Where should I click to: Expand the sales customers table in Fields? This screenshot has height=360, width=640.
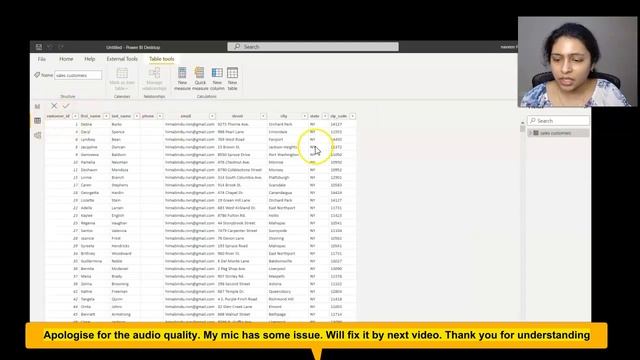point(530,133)
